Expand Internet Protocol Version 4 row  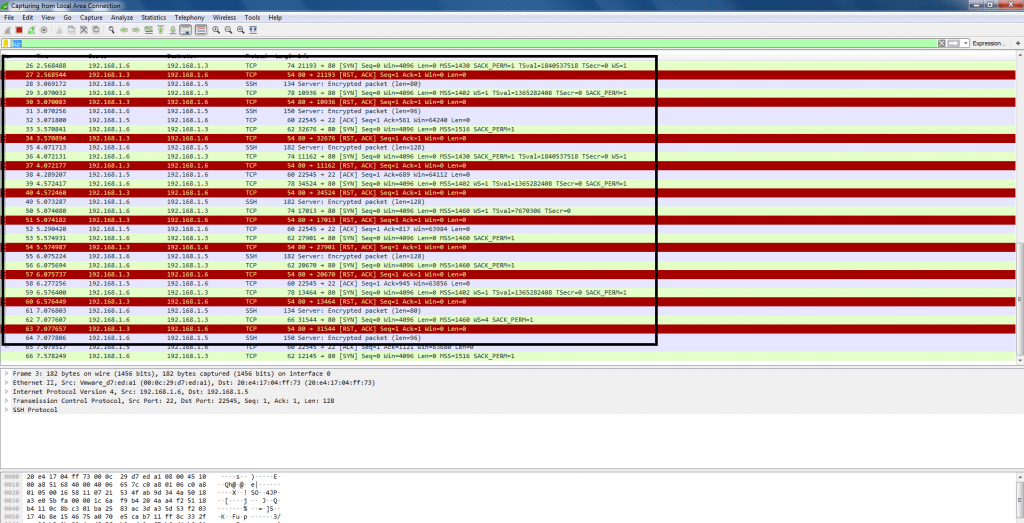pos(7,392)
